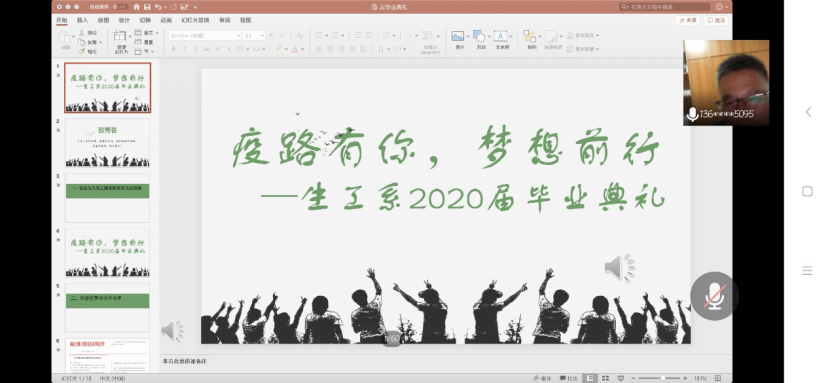
Task: Click the Text Box icon
Action: (x=501, y=36)
